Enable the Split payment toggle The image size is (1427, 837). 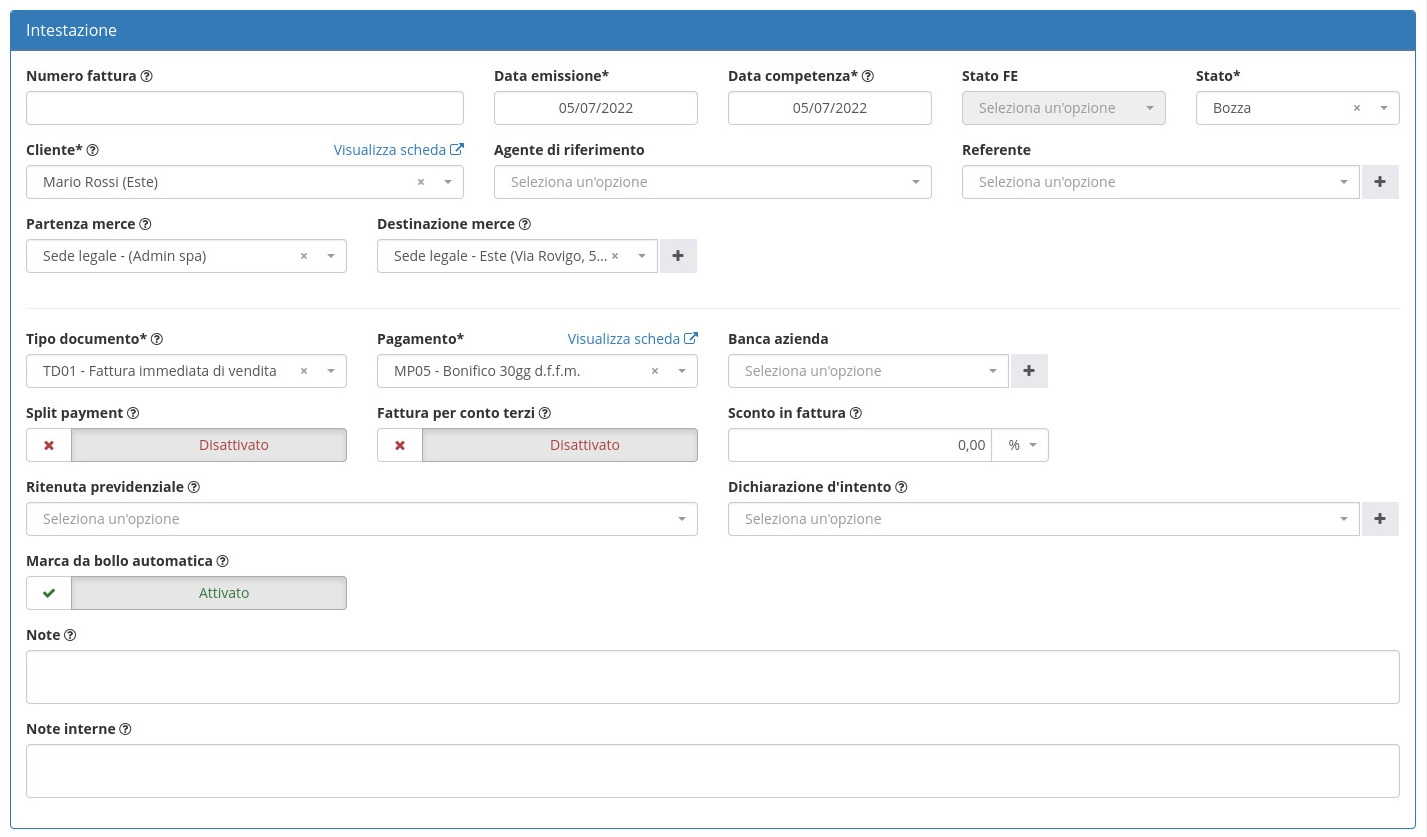pyautogui.click(x=186, y=445)
